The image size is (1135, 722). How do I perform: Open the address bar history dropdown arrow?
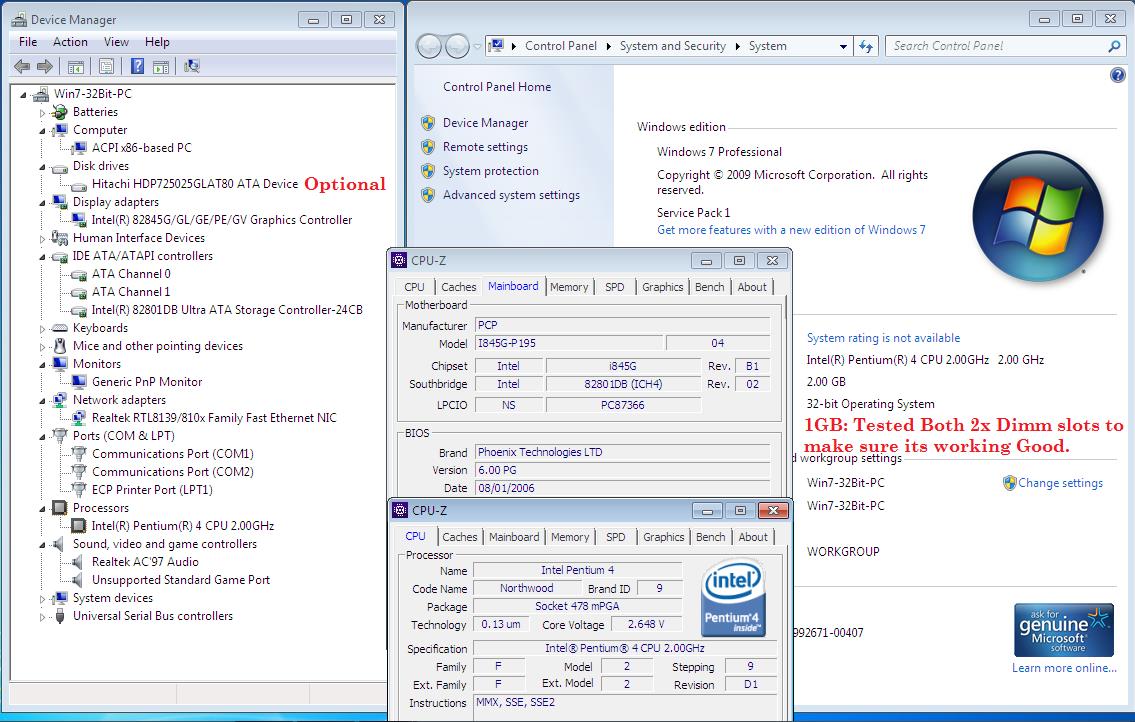click(x=843, y=46)
